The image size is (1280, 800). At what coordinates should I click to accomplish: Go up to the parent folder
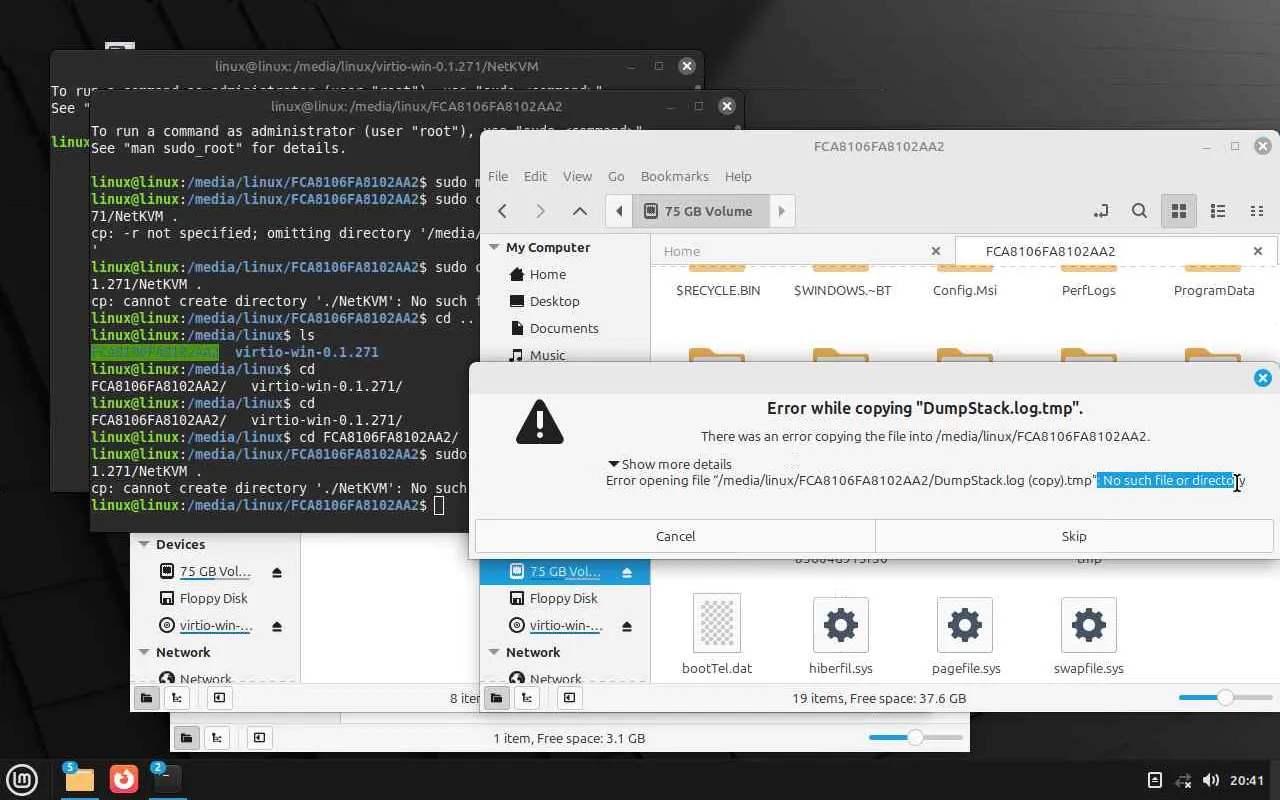coord(579,211)
